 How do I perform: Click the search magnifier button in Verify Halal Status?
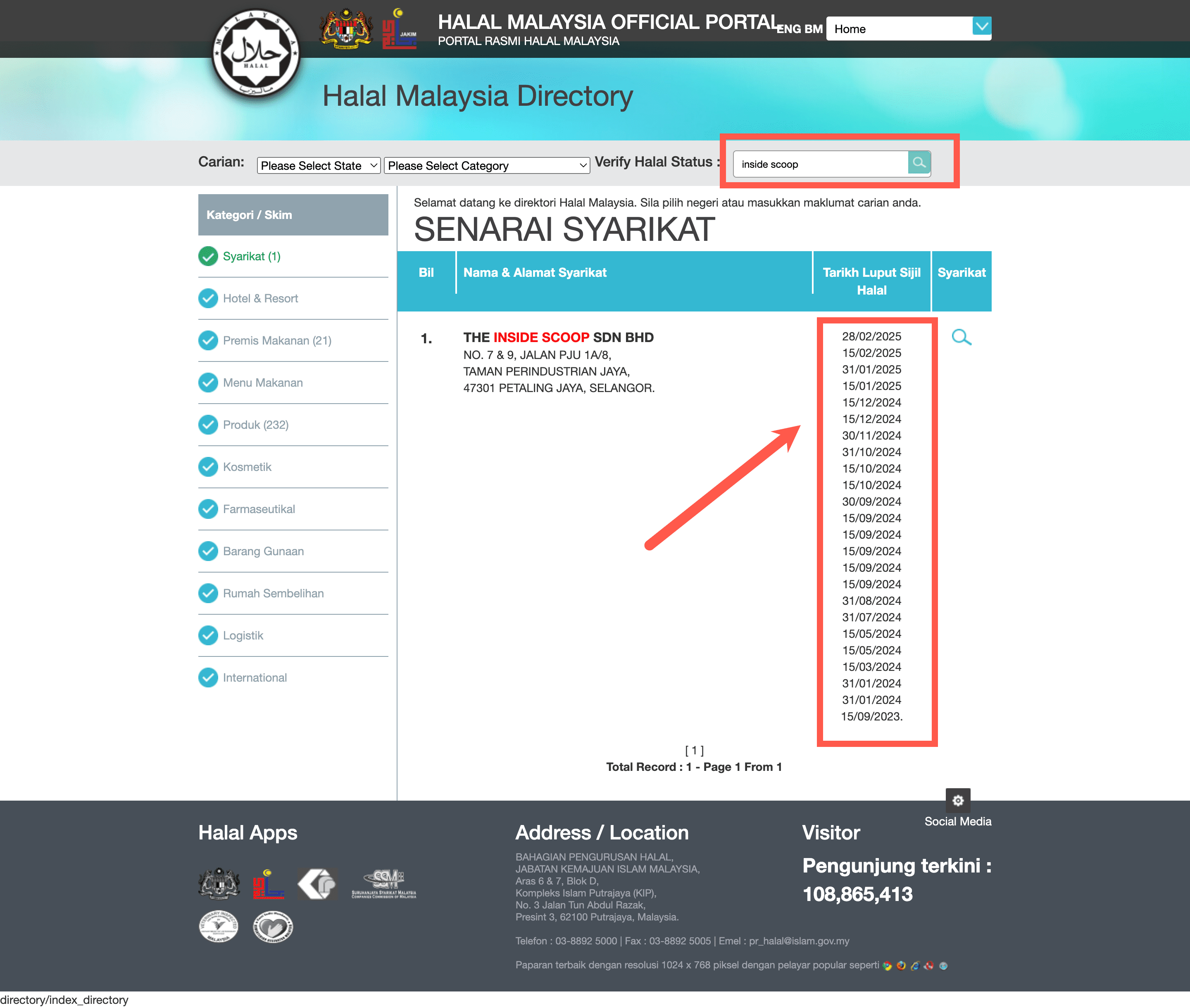click(919, 163)
